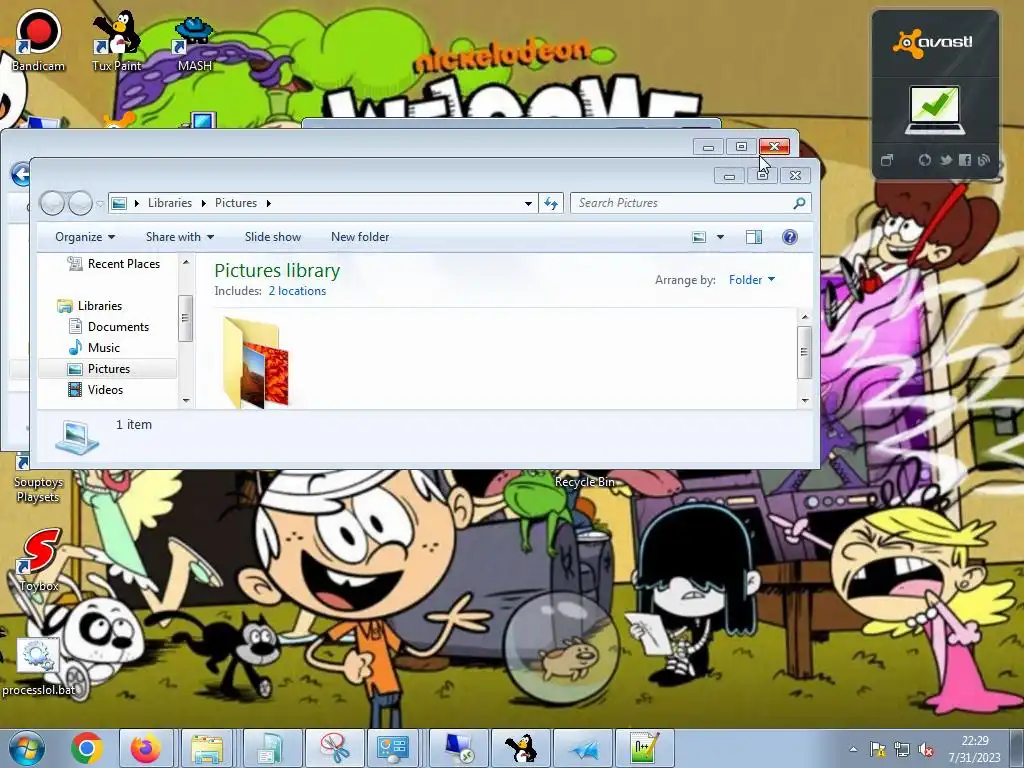
Task: Click Explorer back navigation button
Action: point(52,203)
